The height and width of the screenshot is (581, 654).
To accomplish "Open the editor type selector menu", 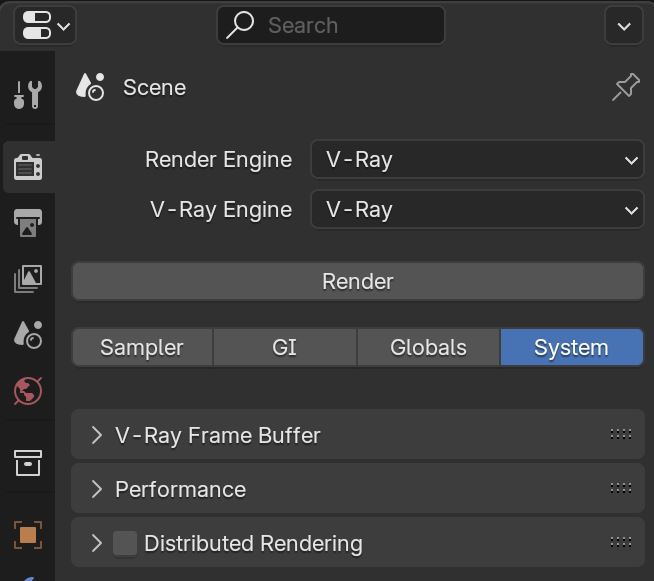I will point(45,25).
